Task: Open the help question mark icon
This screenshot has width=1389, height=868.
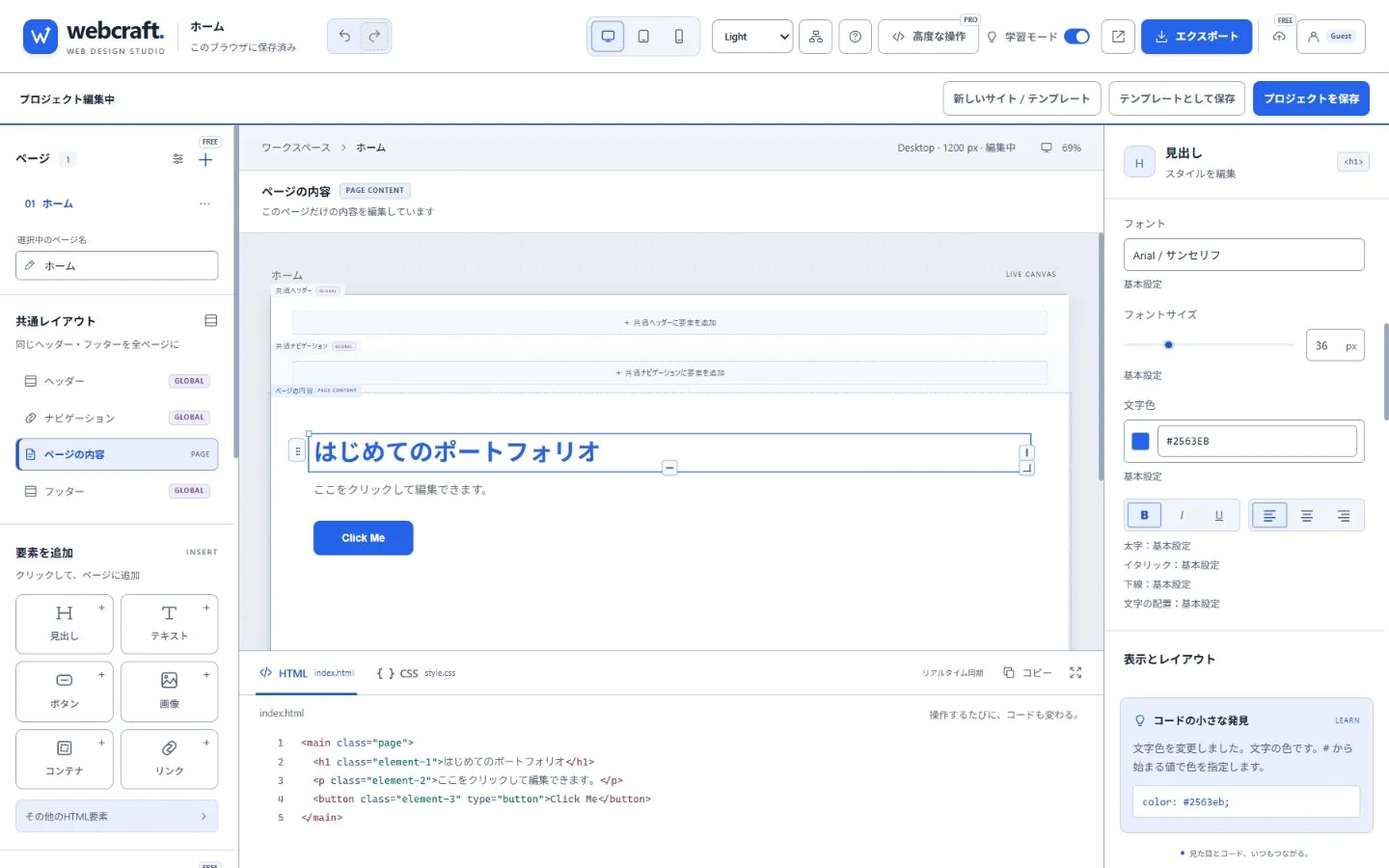Action: point(856,37)
